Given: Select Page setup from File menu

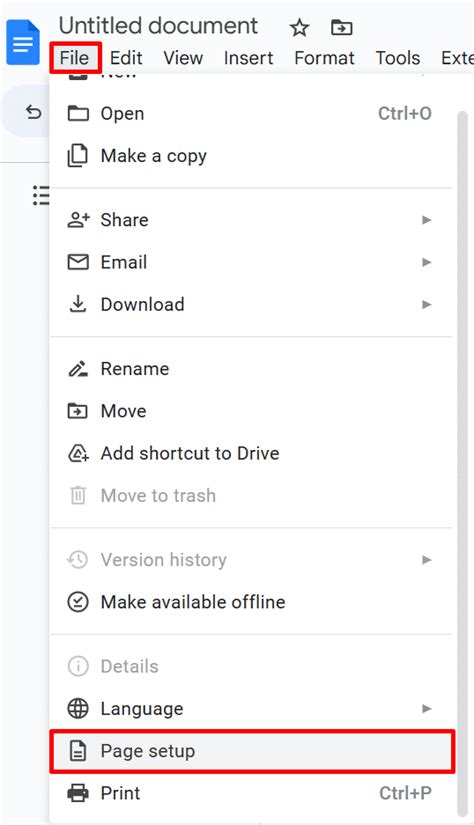Looking at the screenshot, I should tap(251, 751).
